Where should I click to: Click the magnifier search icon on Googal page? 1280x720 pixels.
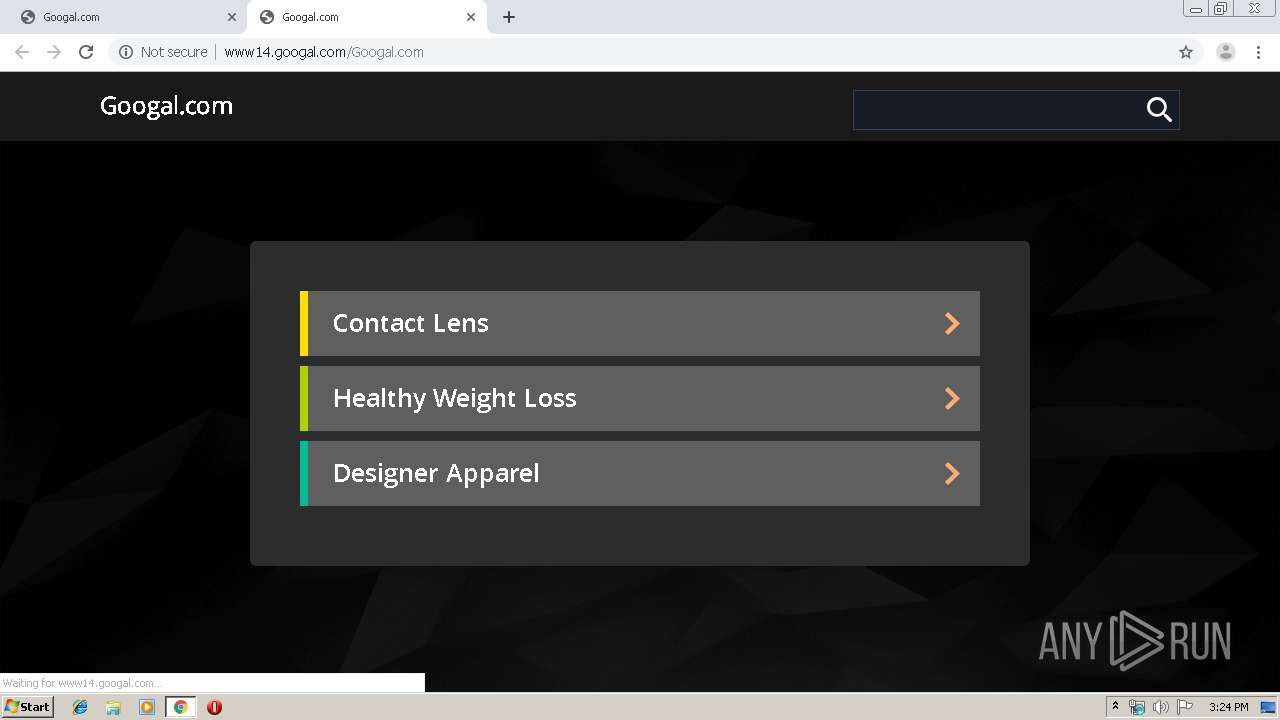click(x=1159, y=110)
